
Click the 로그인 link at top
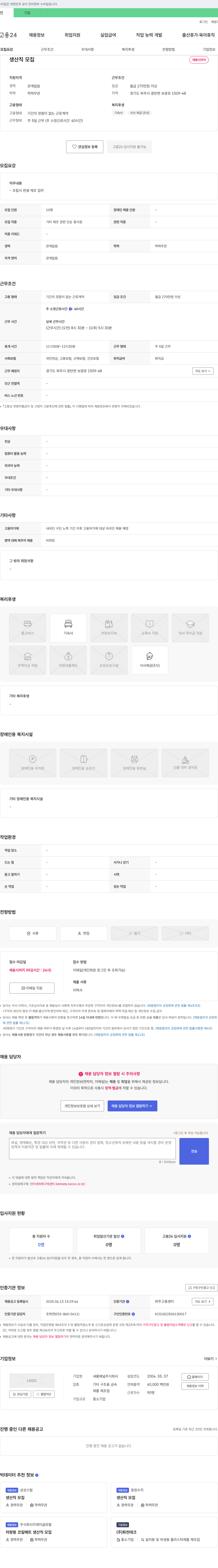coord(203,22)
